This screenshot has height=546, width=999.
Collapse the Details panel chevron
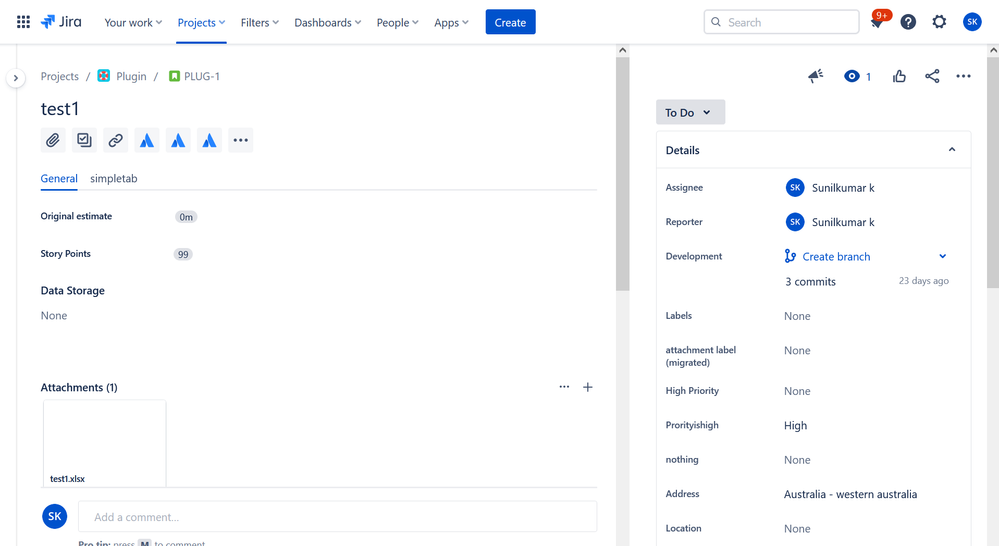(x=952, y=150)
